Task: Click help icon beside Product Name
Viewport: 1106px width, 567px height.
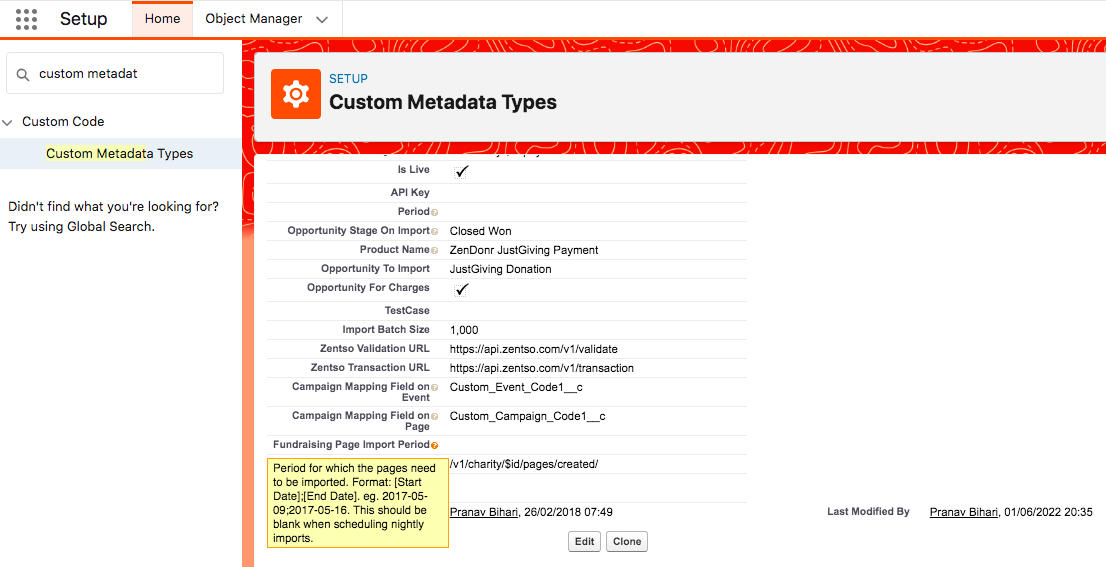Action: coord(434,250)
